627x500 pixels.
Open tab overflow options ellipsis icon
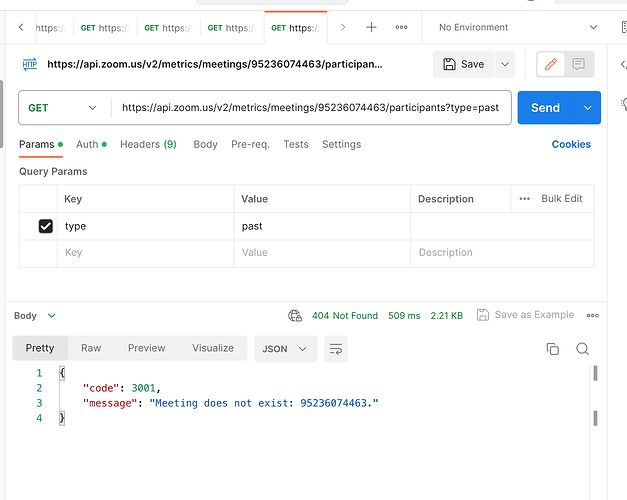click(x=401, y=27)
